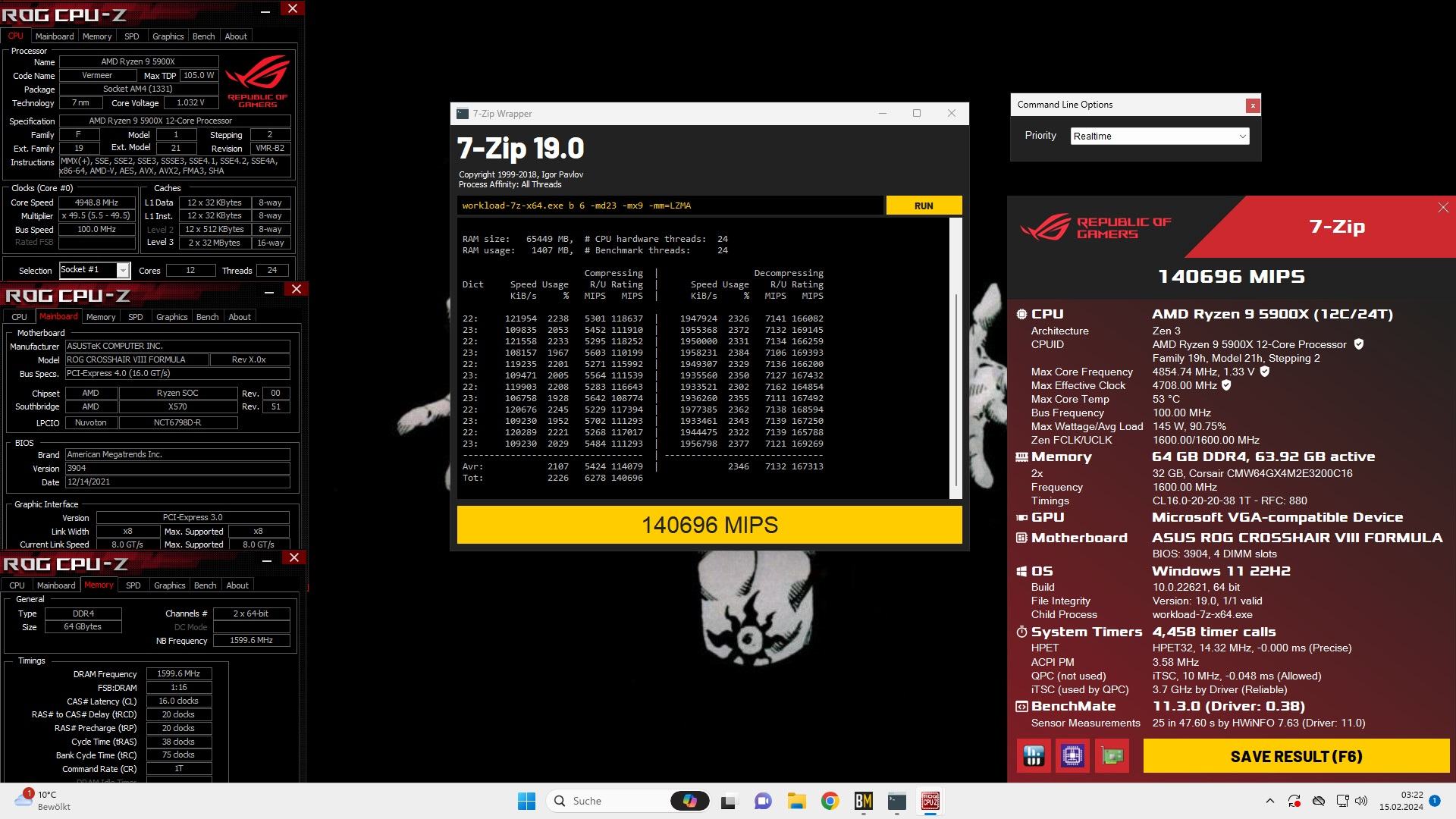
Task: Click the Core Speed value 4948.8 MHz
Action: click(96, 202)
